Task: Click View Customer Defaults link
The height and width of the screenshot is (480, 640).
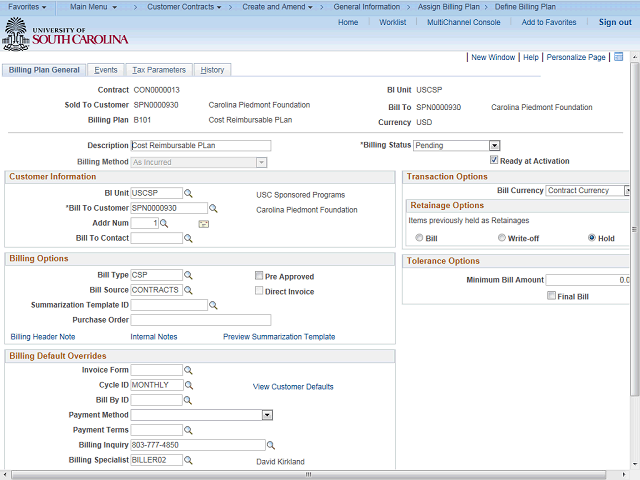Action: tap(293, 387)
